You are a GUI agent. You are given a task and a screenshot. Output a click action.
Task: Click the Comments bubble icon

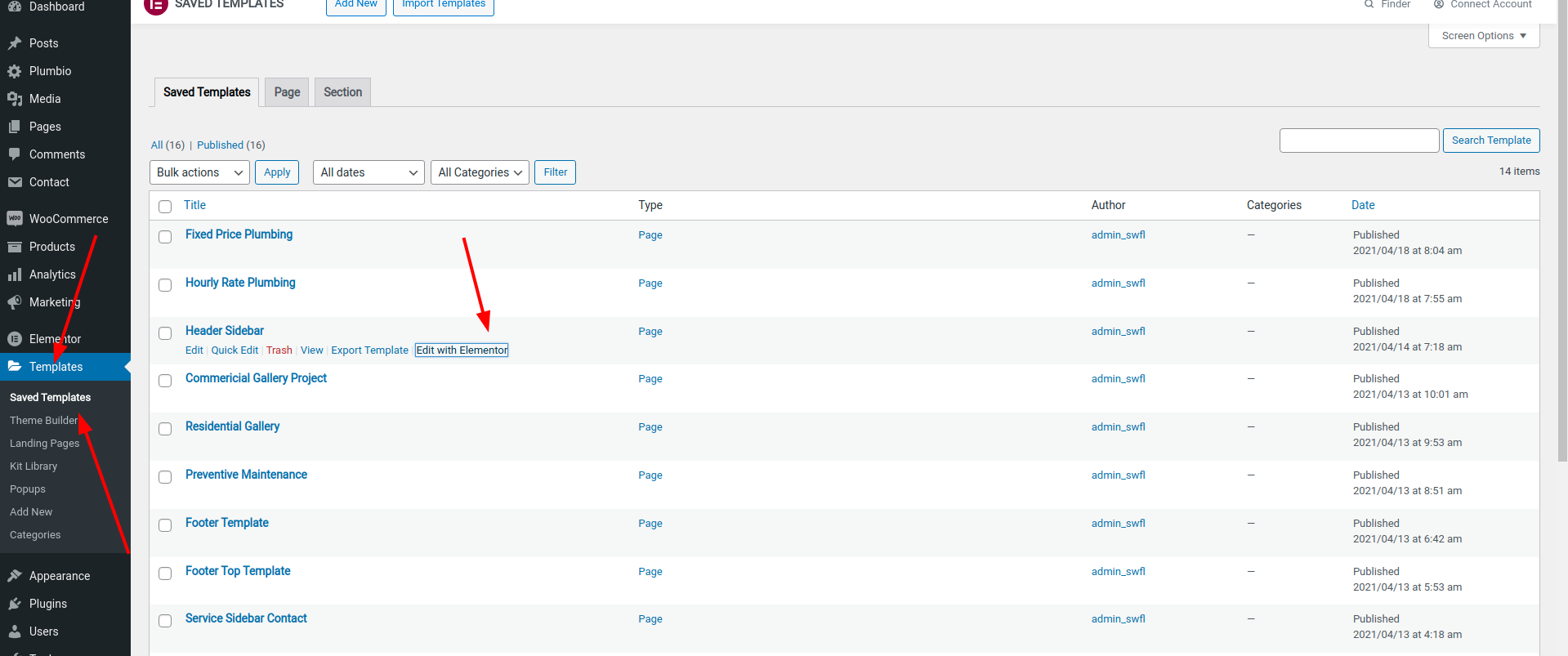15,154
